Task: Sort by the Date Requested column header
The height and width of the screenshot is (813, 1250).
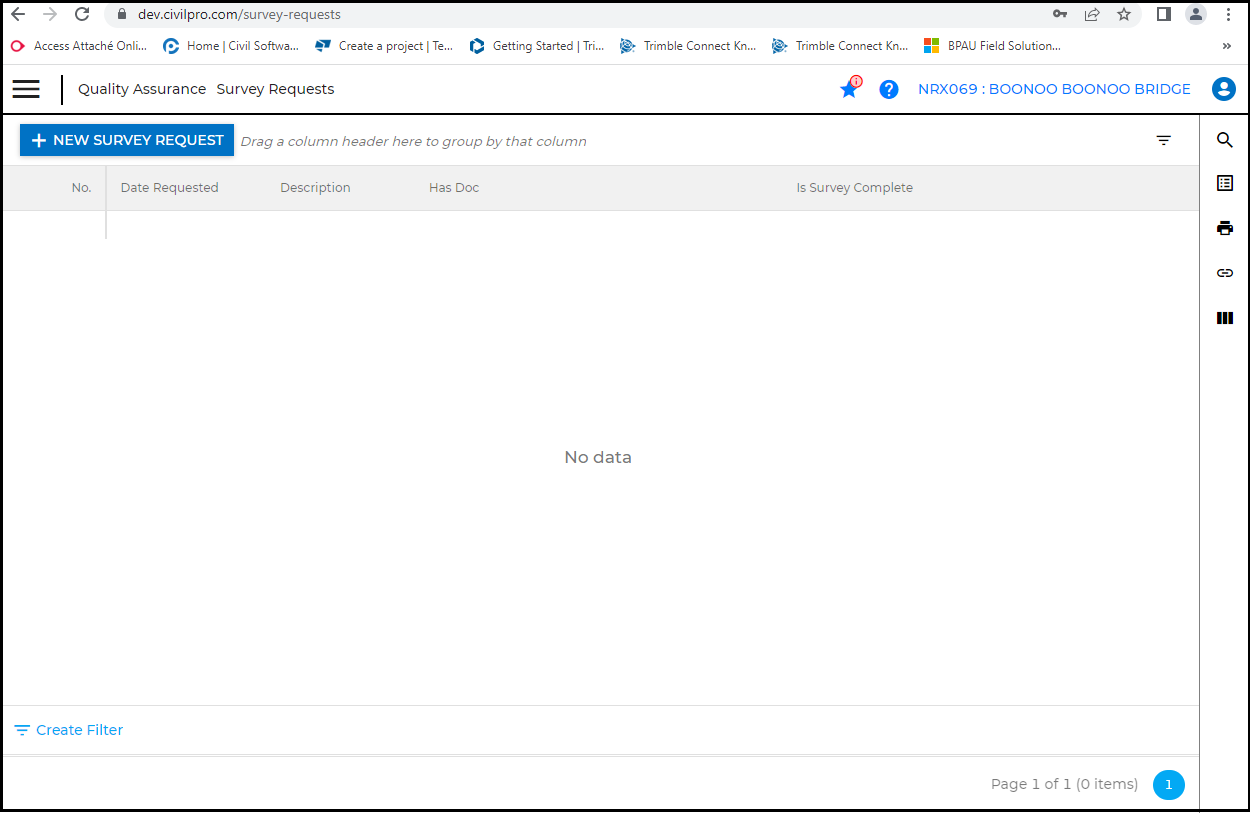Action: tap(169, 188)
